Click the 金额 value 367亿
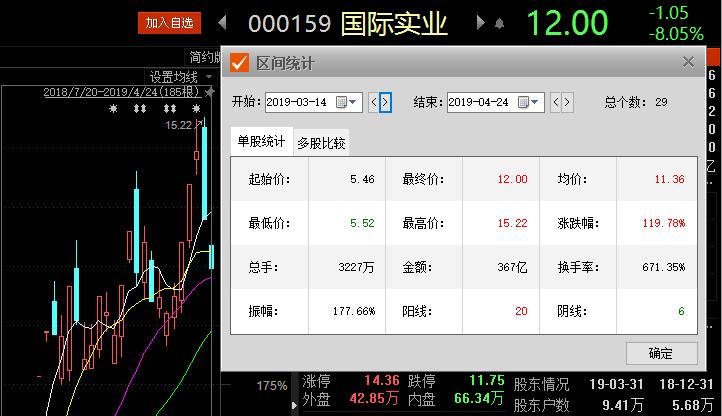Viewport: 722px width, 416px height. click(512, 267)
